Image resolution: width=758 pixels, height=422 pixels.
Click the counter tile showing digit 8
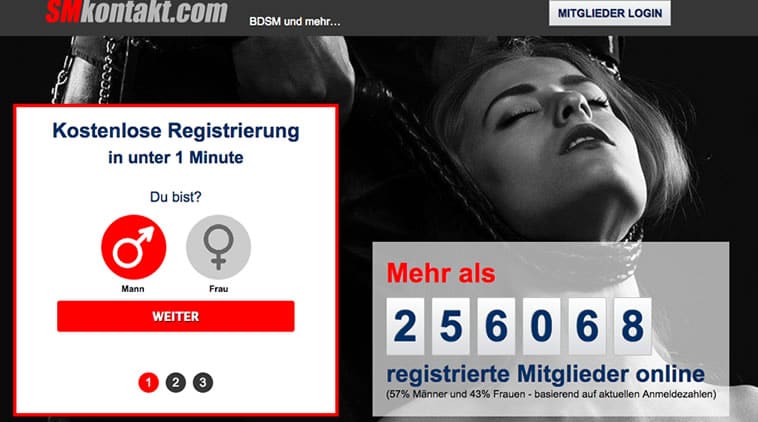[633, 326]
